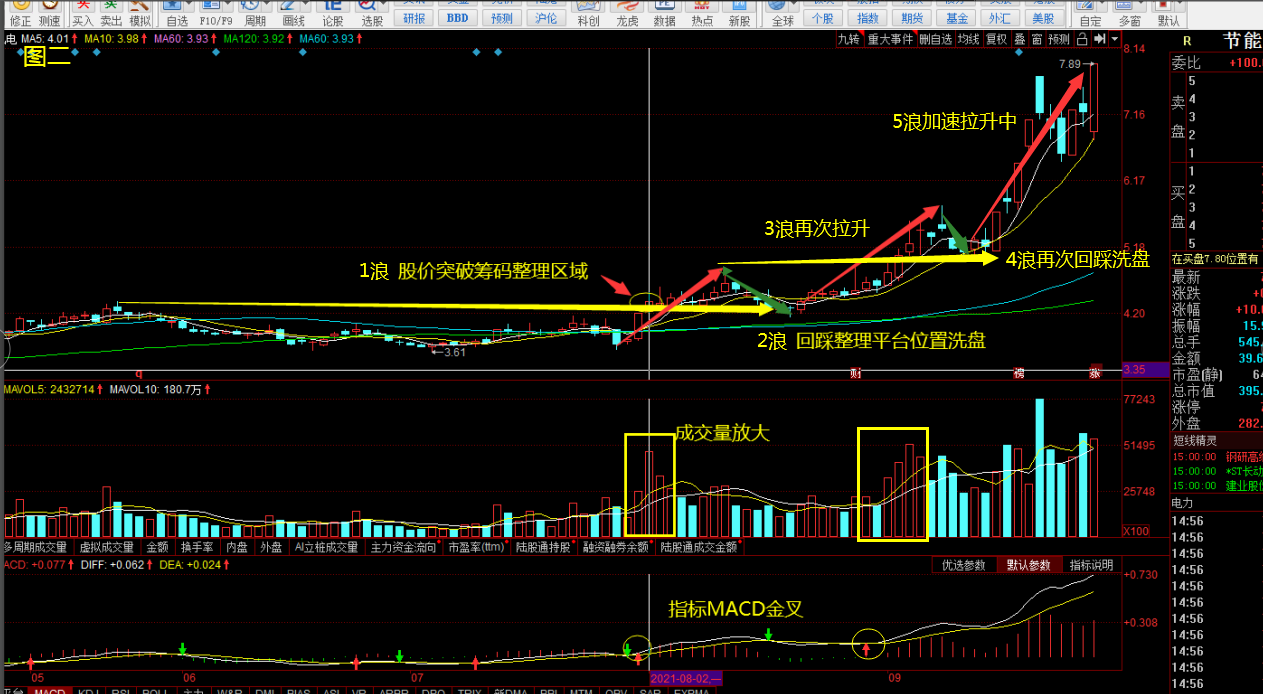
Task: Click the 预测 forecast toolbar button
Action: point(501,17)
